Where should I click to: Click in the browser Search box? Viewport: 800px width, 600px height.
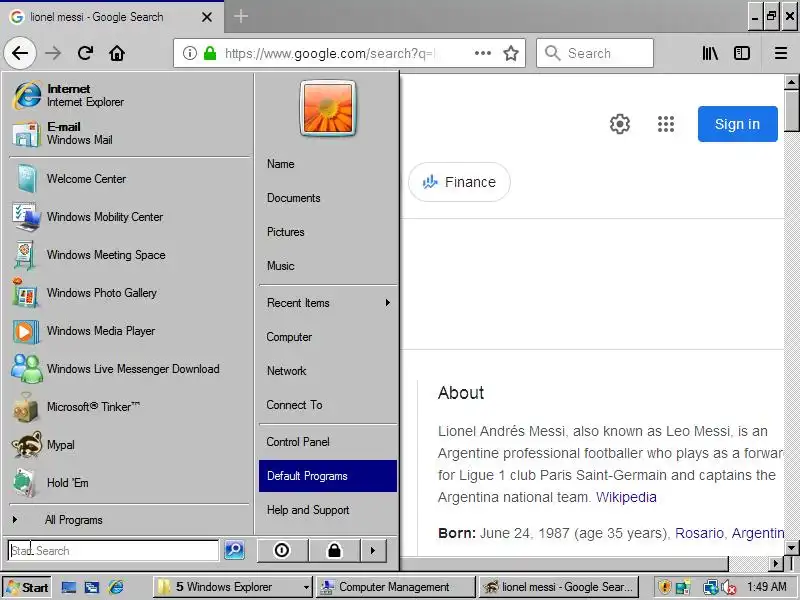coord(595,53)
